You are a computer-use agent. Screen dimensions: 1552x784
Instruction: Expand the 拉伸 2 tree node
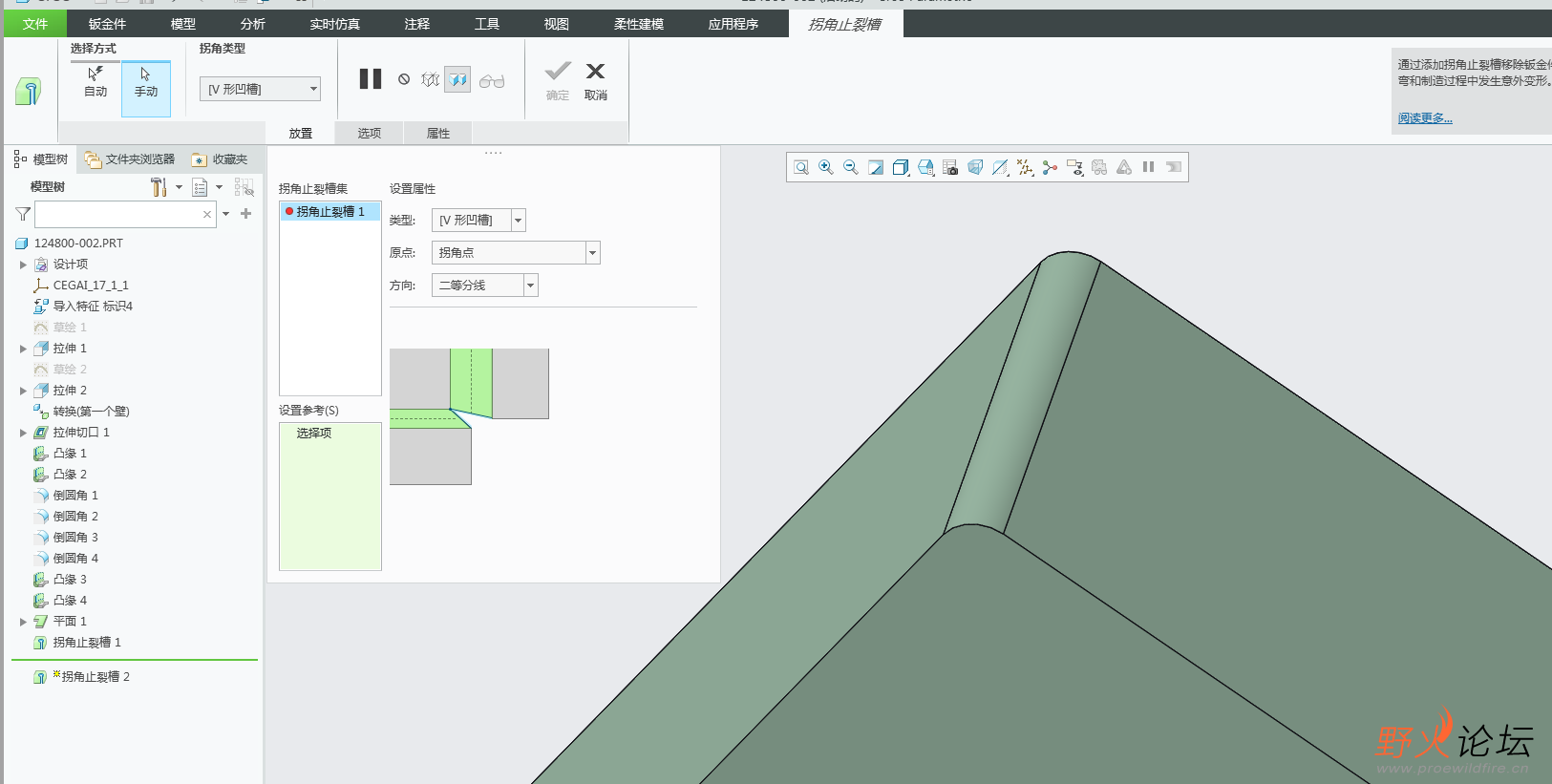[x=23, y=391]
